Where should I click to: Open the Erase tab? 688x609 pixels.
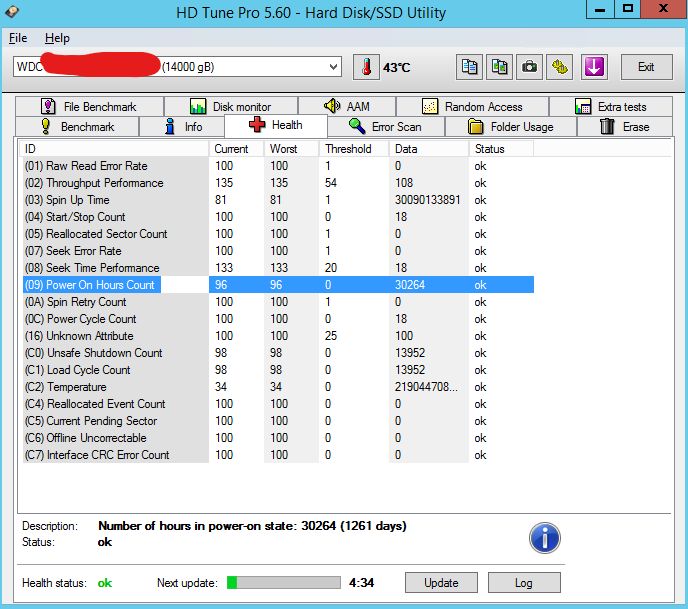point(625,127)
